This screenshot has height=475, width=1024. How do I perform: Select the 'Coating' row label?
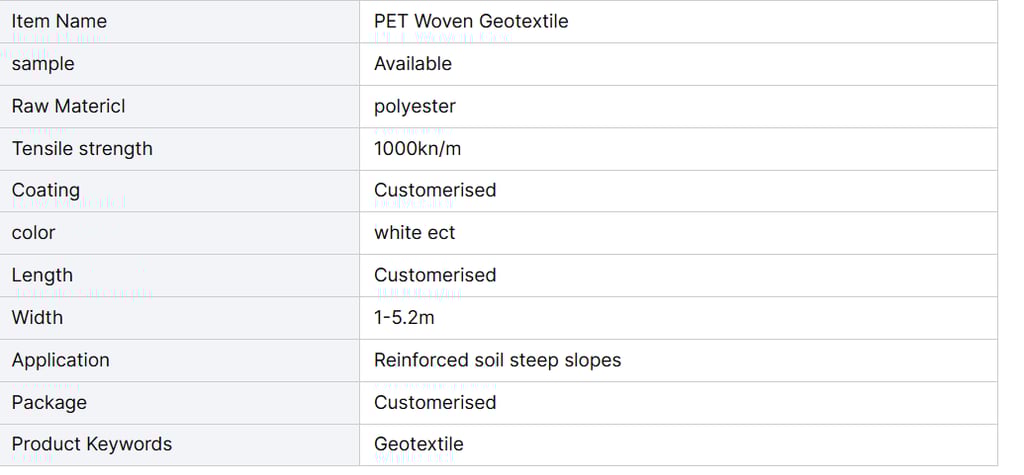[x=46, y=191]
